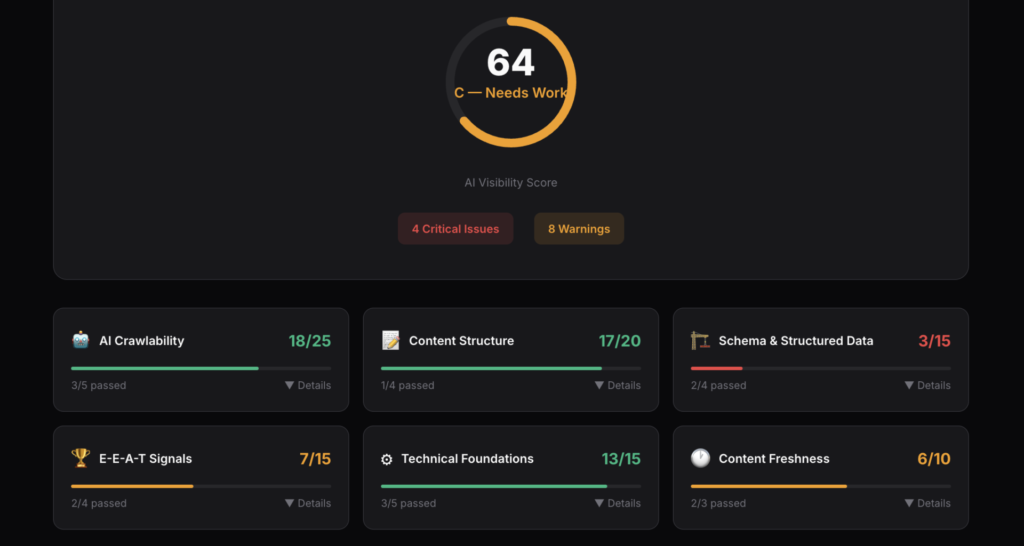This screenshot has width=1024, height=546.
Task: Click the Content Freshness 6/10 score
Action: pyautogui.click(x=934, y=459)
